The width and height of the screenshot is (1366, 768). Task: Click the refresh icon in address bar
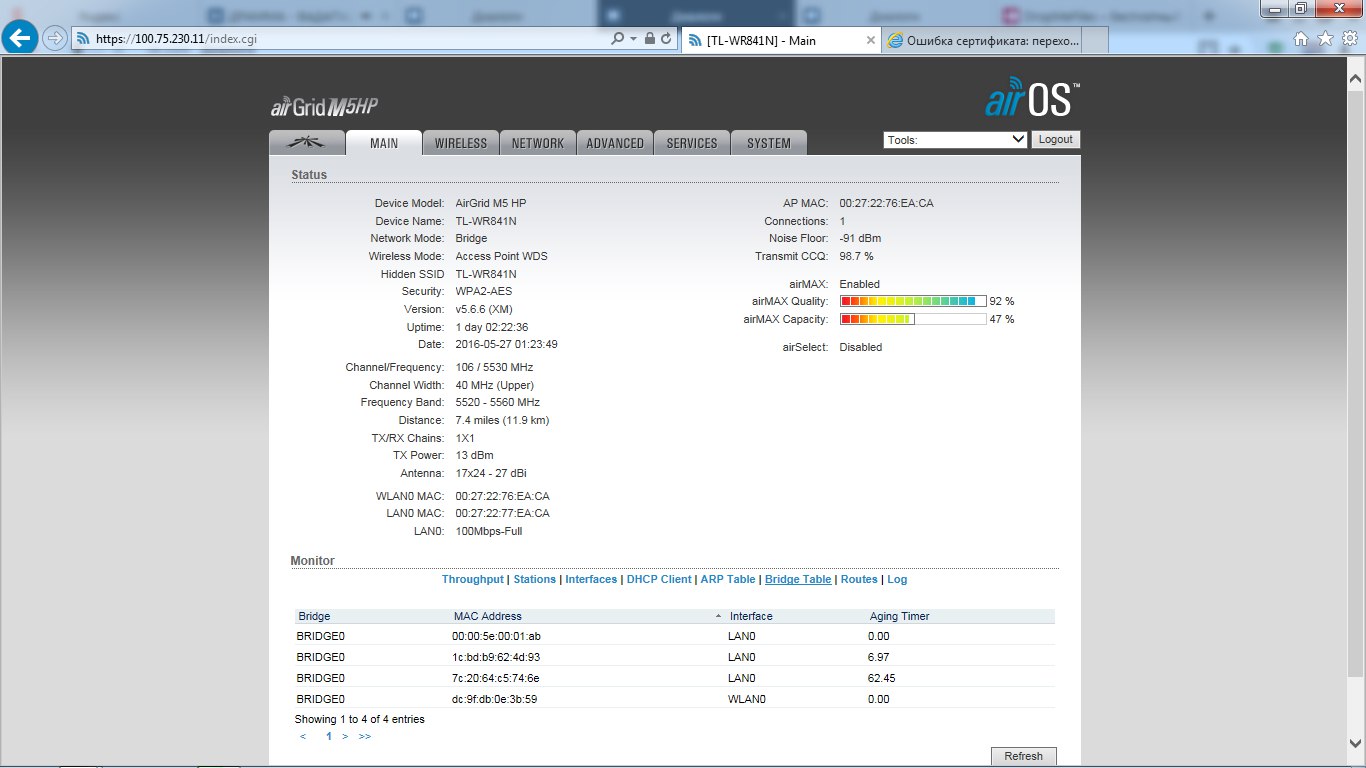tap(666, 38)
